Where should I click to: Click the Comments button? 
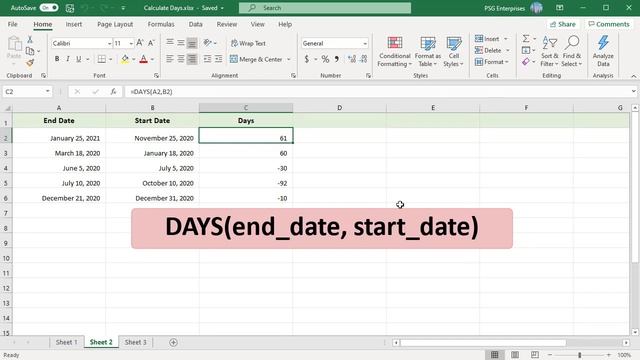pos(609,24)
